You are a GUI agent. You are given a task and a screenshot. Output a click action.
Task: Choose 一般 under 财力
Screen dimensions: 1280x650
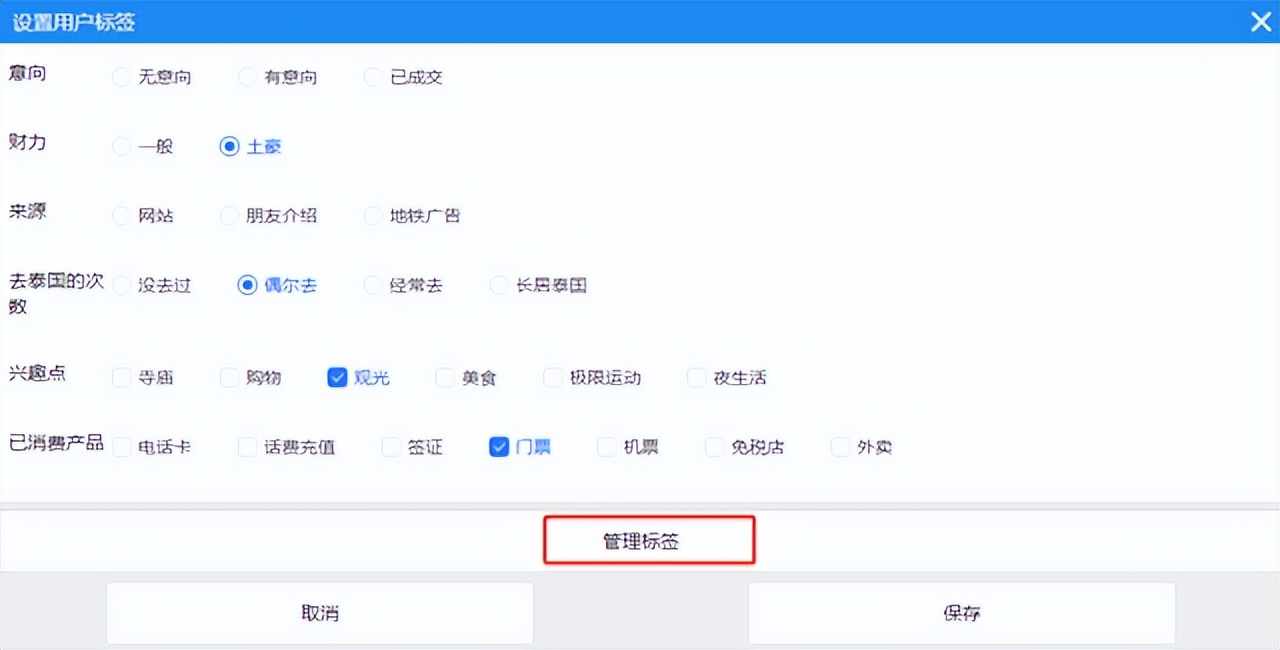[x=121, y=146]
